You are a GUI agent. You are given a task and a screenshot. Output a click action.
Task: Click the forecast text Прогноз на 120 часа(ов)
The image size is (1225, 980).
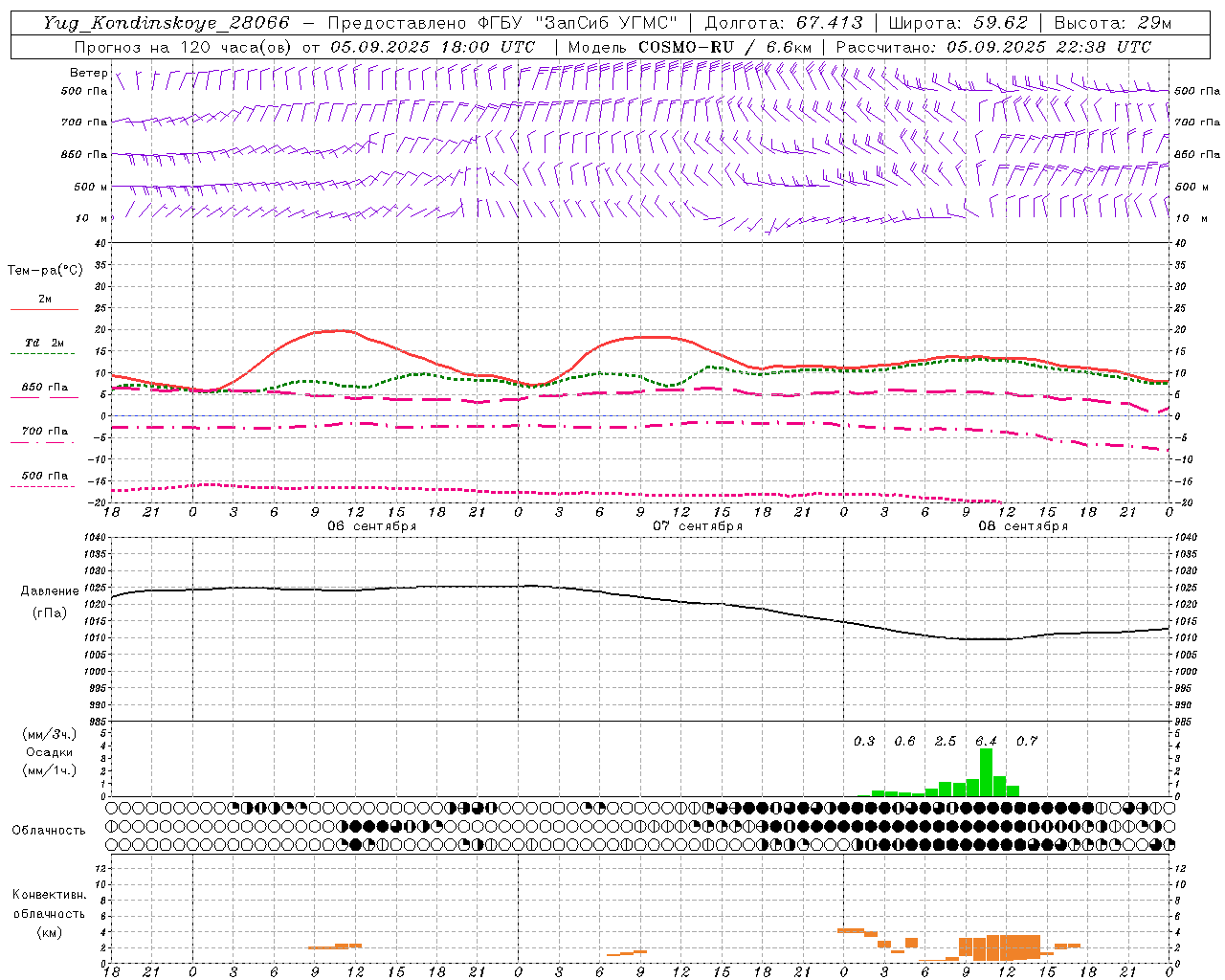[184, 47]
